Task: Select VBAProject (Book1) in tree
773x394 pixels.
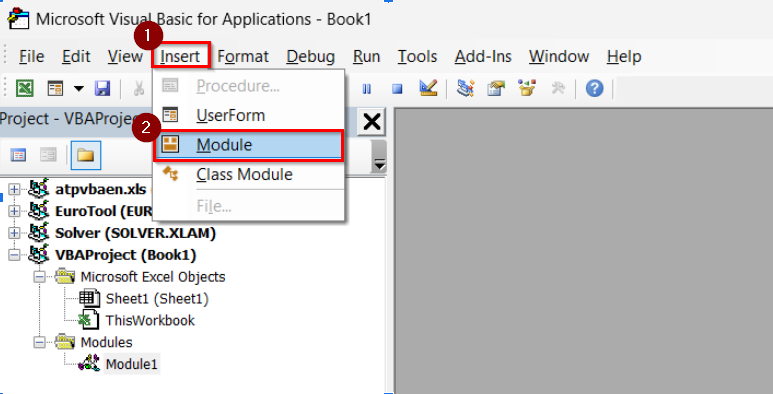Action: tap(126, 255)
